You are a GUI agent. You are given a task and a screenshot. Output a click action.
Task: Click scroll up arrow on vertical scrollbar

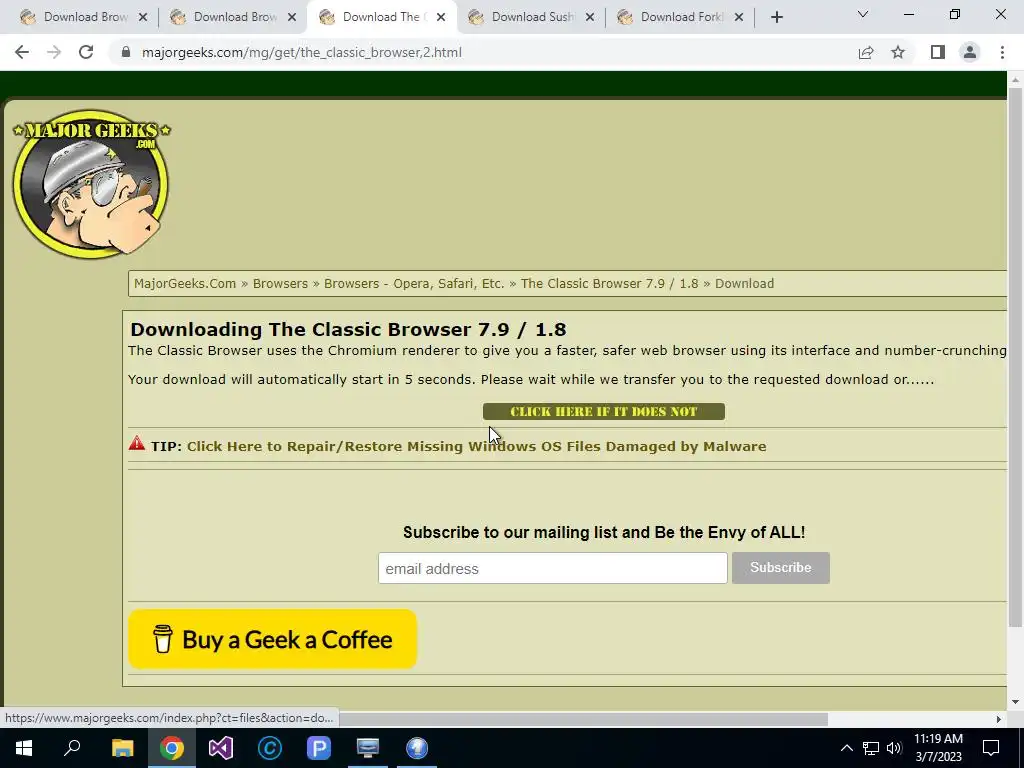(1015, 80)
